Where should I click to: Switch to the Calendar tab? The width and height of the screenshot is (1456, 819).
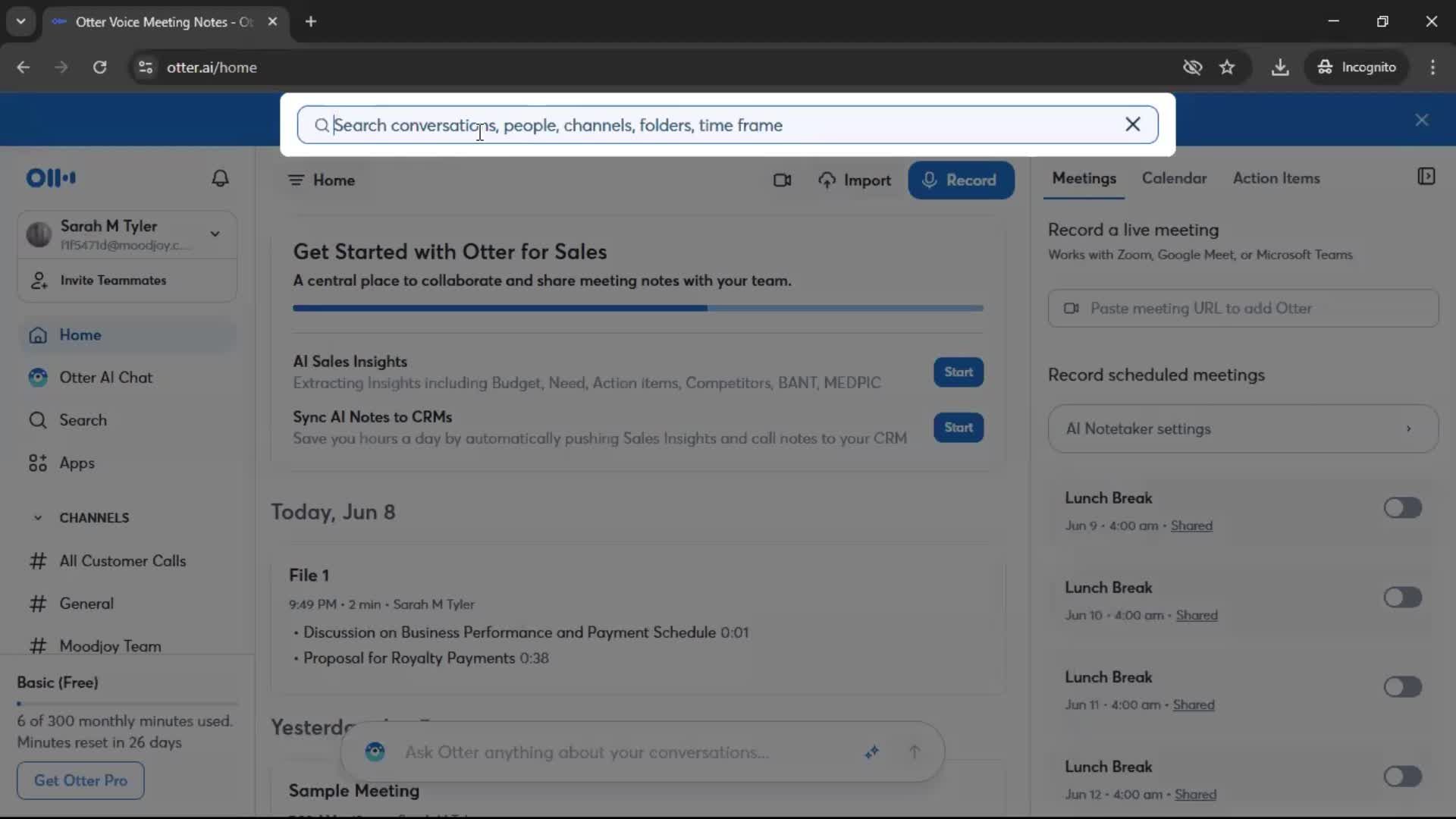pos(1174,178)
